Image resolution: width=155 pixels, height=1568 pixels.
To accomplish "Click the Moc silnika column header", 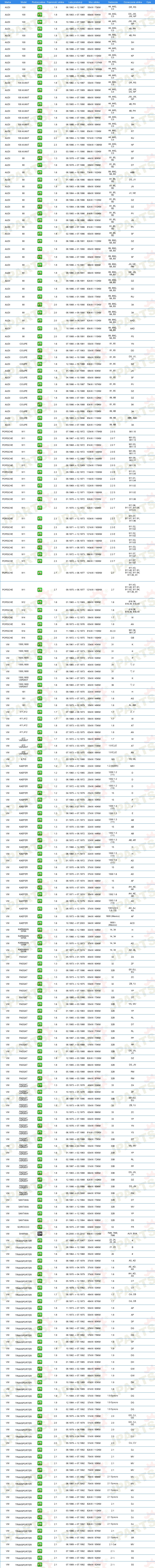I will coord(94,2).
